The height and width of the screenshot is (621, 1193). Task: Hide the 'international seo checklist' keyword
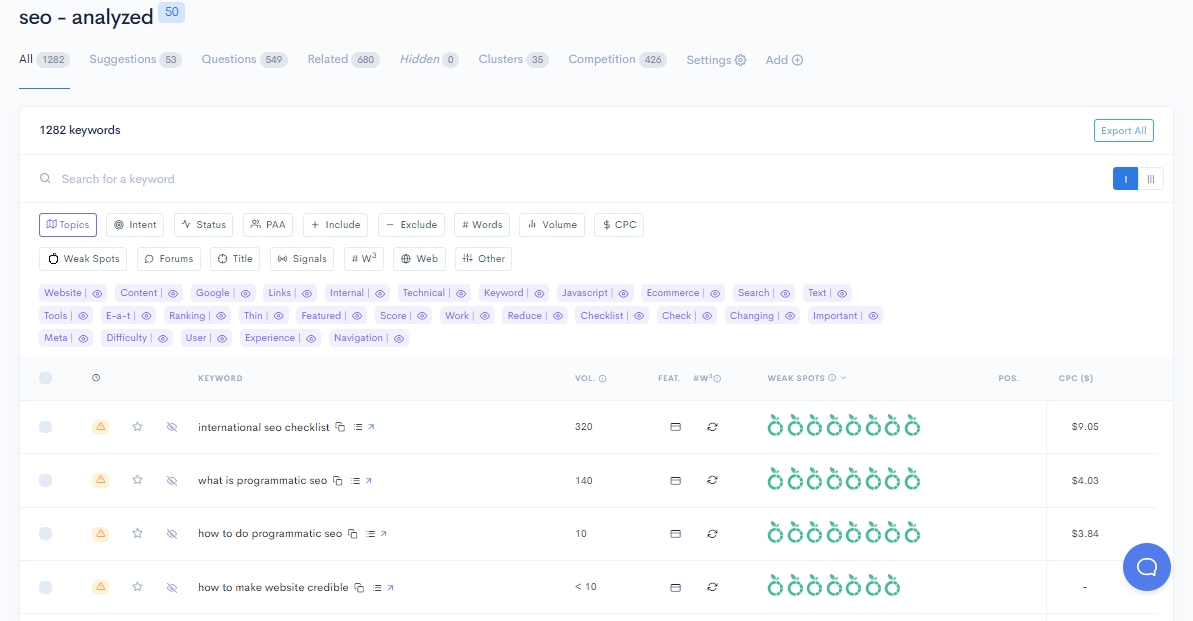click(172, 427)
